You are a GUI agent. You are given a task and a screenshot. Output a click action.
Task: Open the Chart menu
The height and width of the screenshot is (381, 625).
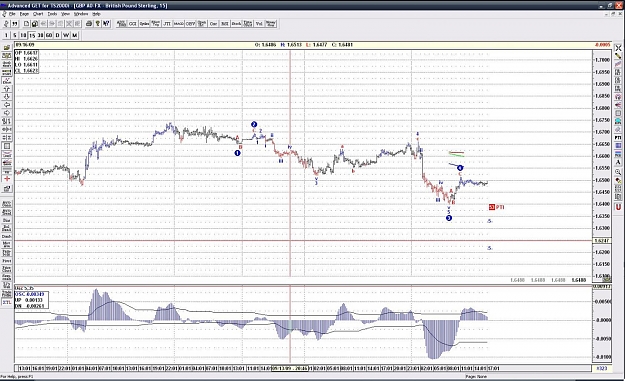[38, 14]
